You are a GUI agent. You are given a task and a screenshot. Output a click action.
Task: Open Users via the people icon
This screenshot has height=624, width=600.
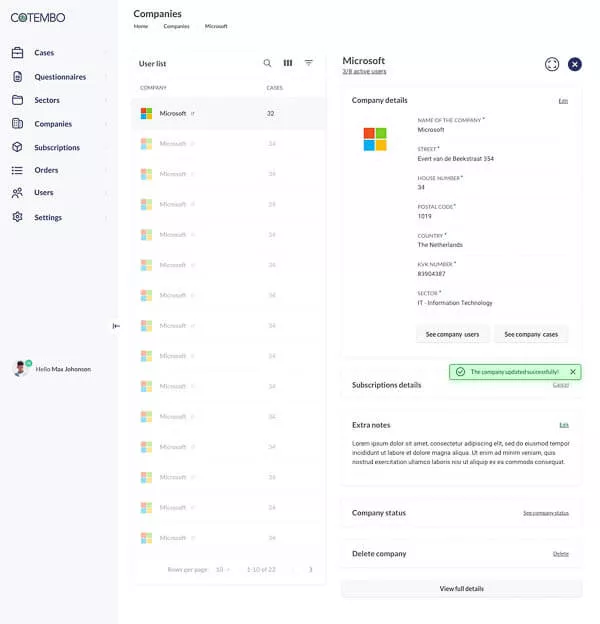click(17, 193)
